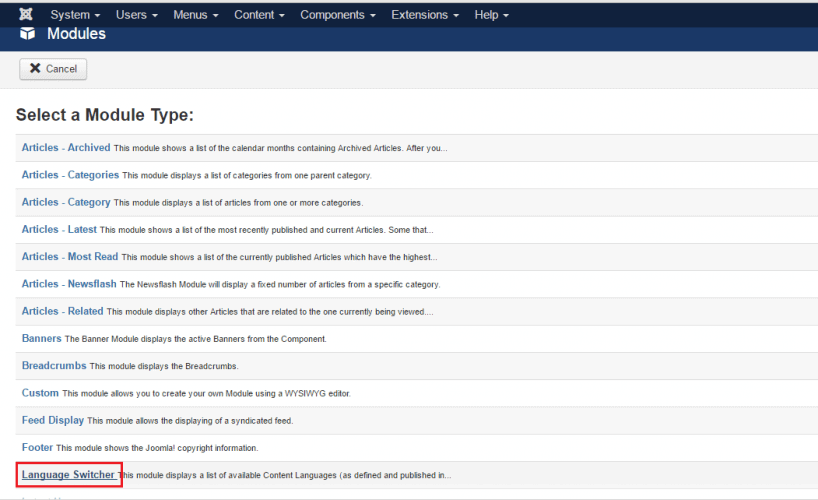
Task: Open the Menus dropdown
Action: (196, 15)
